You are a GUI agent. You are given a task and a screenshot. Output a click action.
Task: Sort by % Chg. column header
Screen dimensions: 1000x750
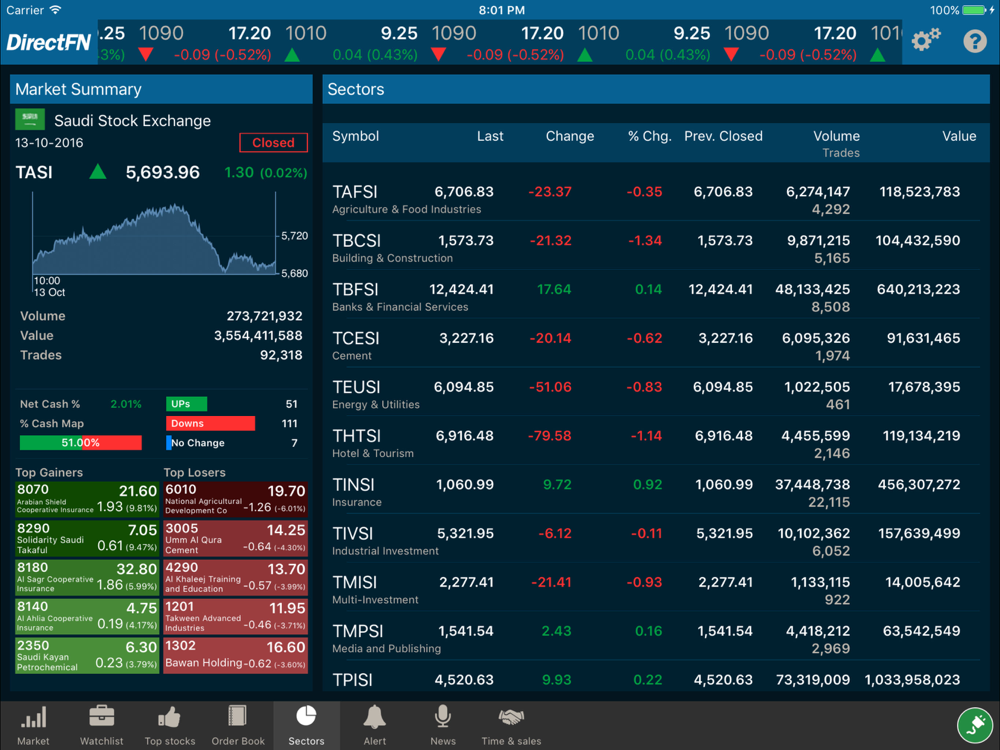coord(649,136)
